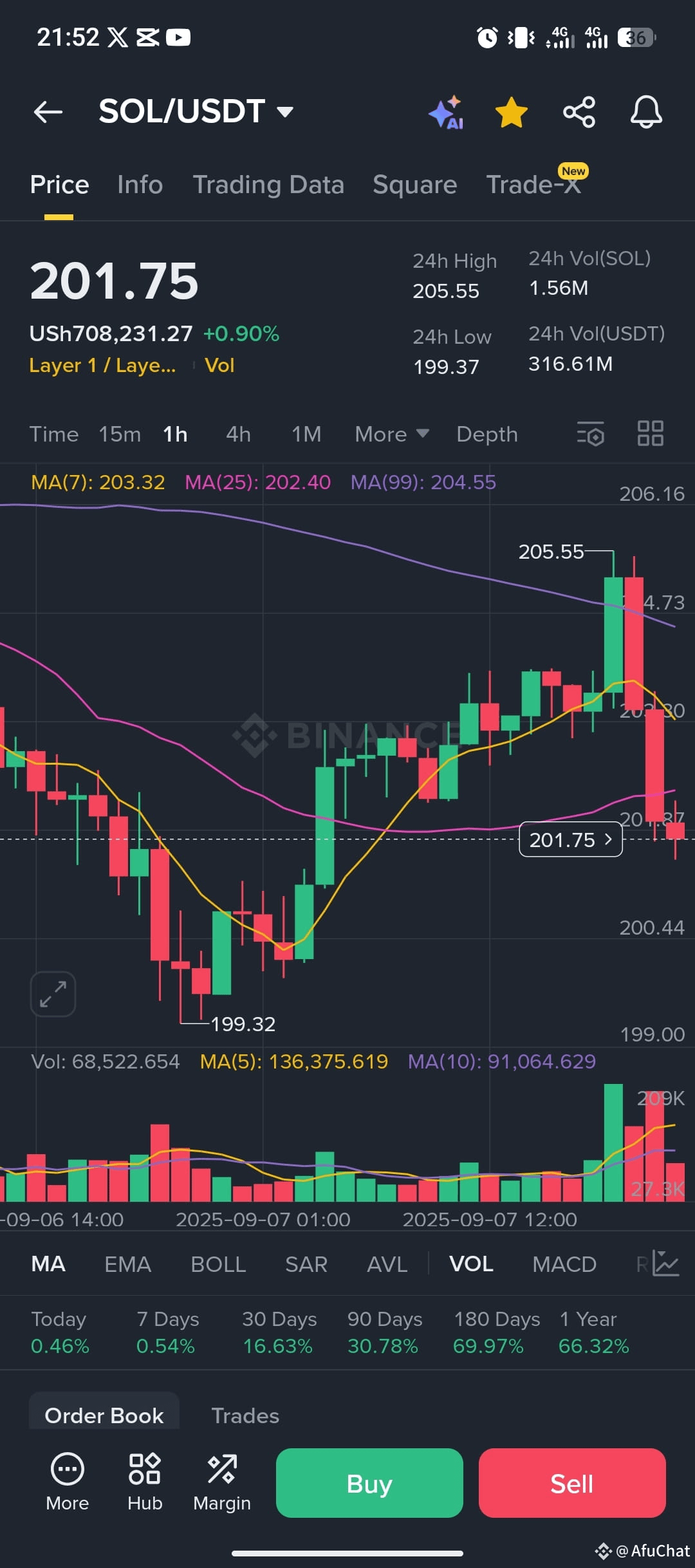Tap the 180 Days 69.97% performance
This screenshot has width=695, height=1568.
pyautogui.click(x=497, y=1332)
